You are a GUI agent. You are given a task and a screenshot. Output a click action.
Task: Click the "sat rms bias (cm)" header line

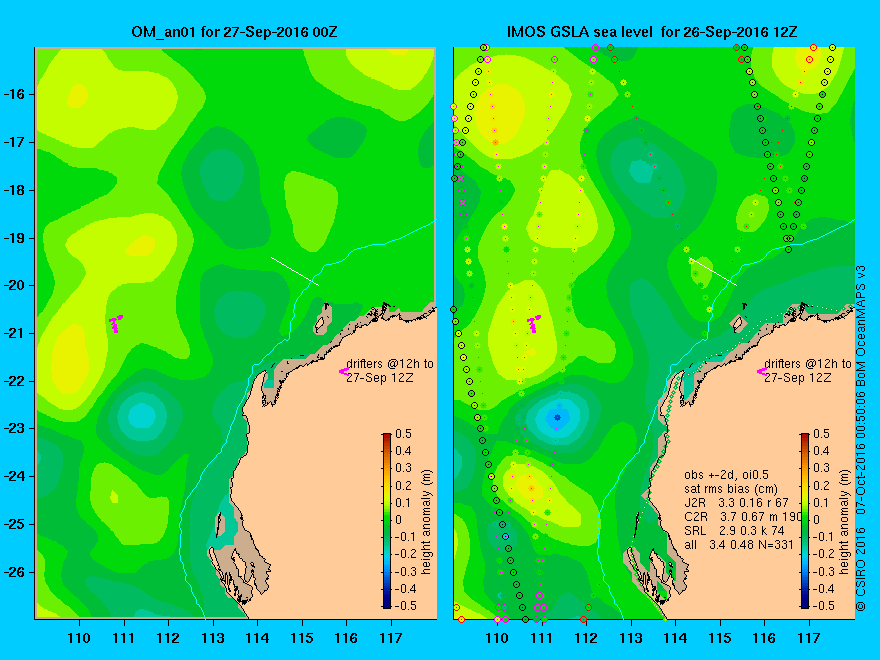(x=731, y=489)
